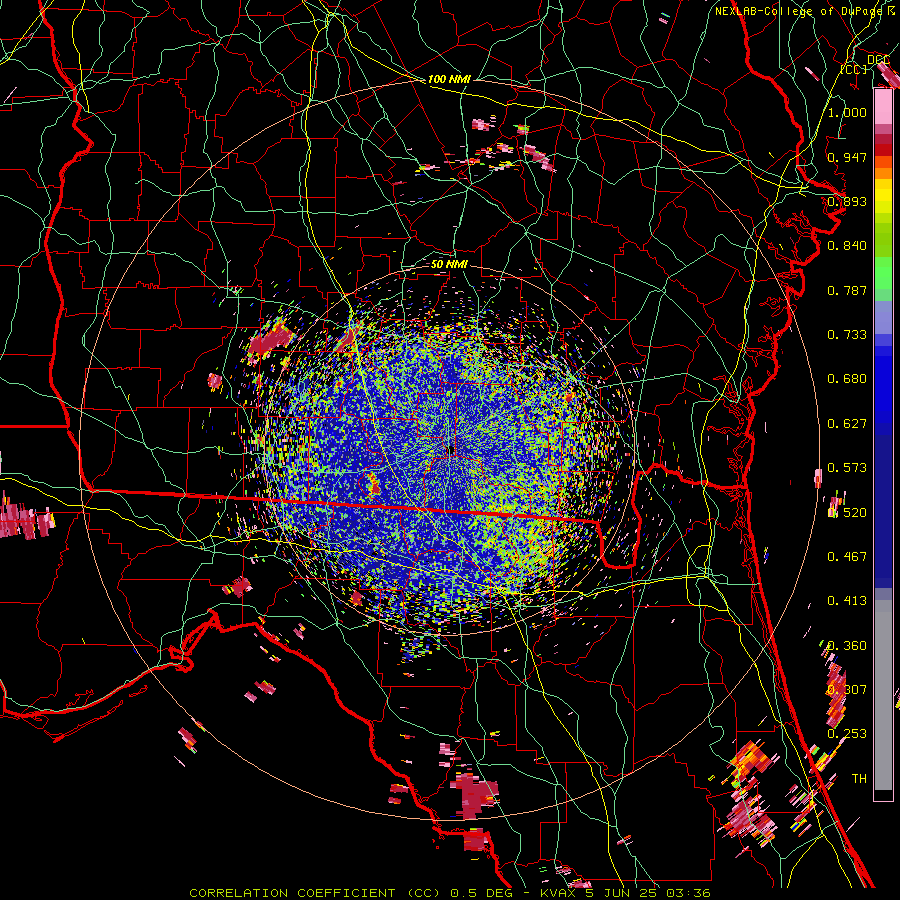Screen dimensions: 900x900
Task: Click the "100 NMI" range ring label
Action: (x=449, y=79)
